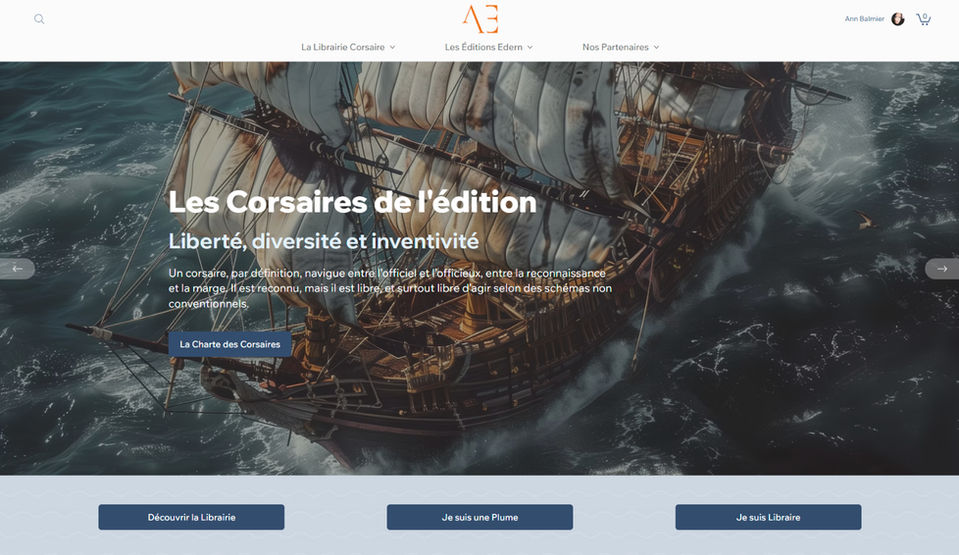Click the La Charte des Corsaires button
This screenshot has width=959, height=555.
230,345
